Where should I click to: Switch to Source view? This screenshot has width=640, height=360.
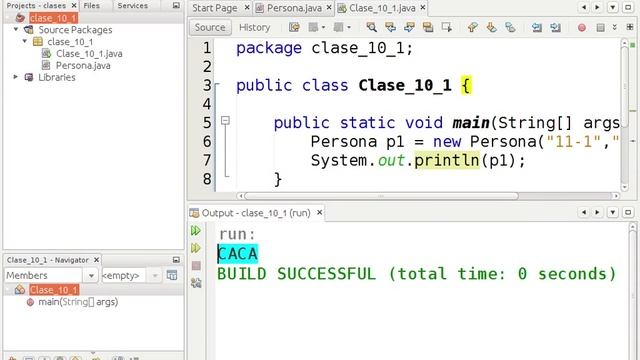tap(210, 27)
